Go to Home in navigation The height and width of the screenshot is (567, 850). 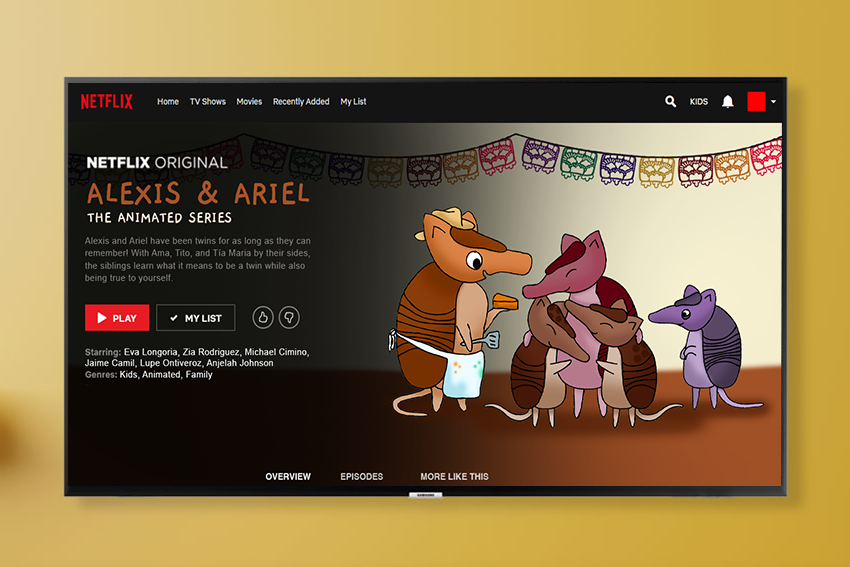click(168, 101)
